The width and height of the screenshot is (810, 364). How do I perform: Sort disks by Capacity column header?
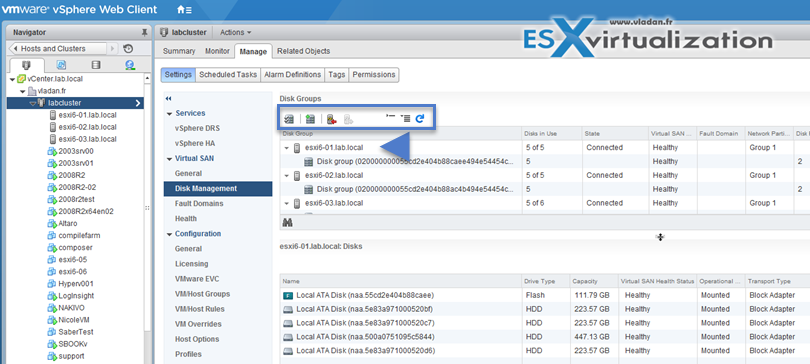click(594, 281)
